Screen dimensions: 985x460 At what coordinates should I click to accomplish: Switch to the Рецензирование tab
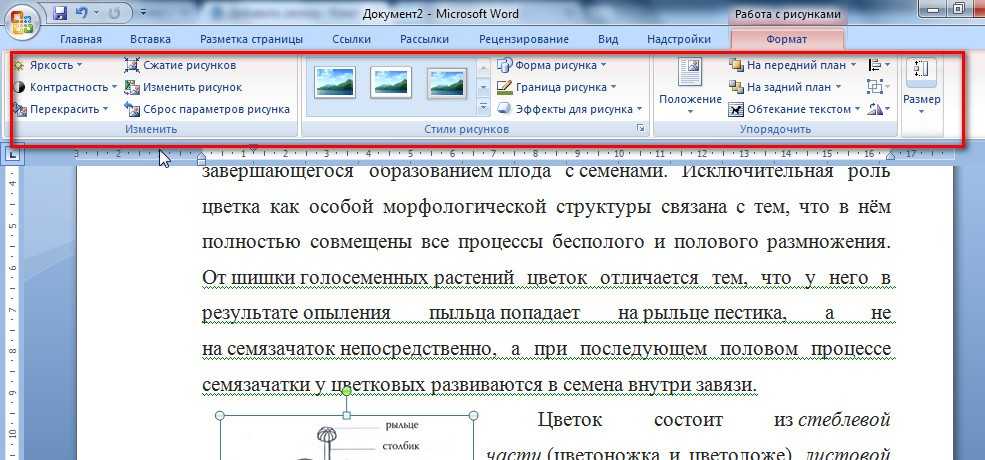click(x=523, y=39)
